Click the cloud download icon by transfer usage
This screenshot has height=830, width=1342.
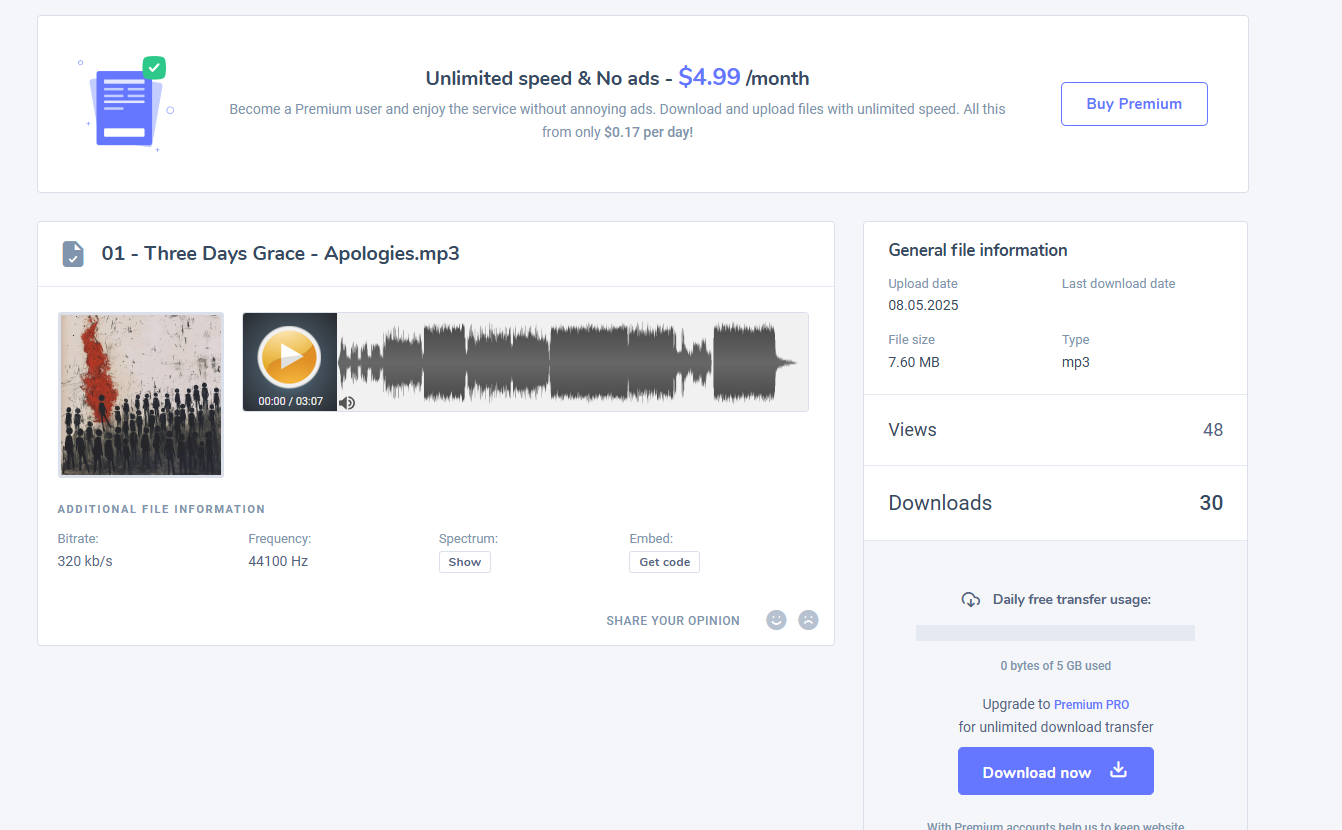point(971,600)
